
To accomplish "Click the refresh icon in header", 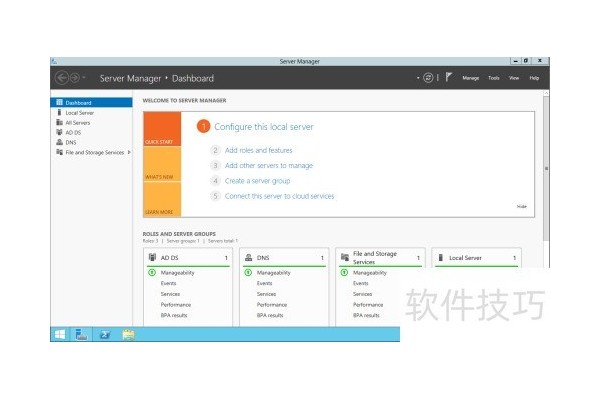I will (428, 78).
